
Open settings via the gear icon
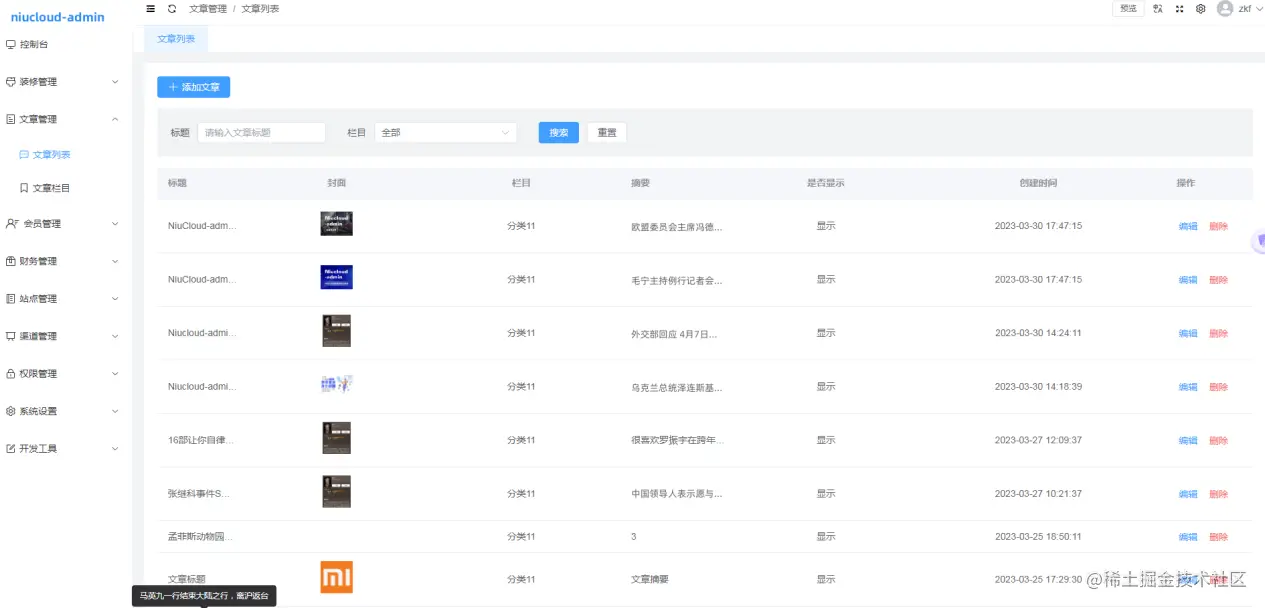click(x=1200, y=8)
